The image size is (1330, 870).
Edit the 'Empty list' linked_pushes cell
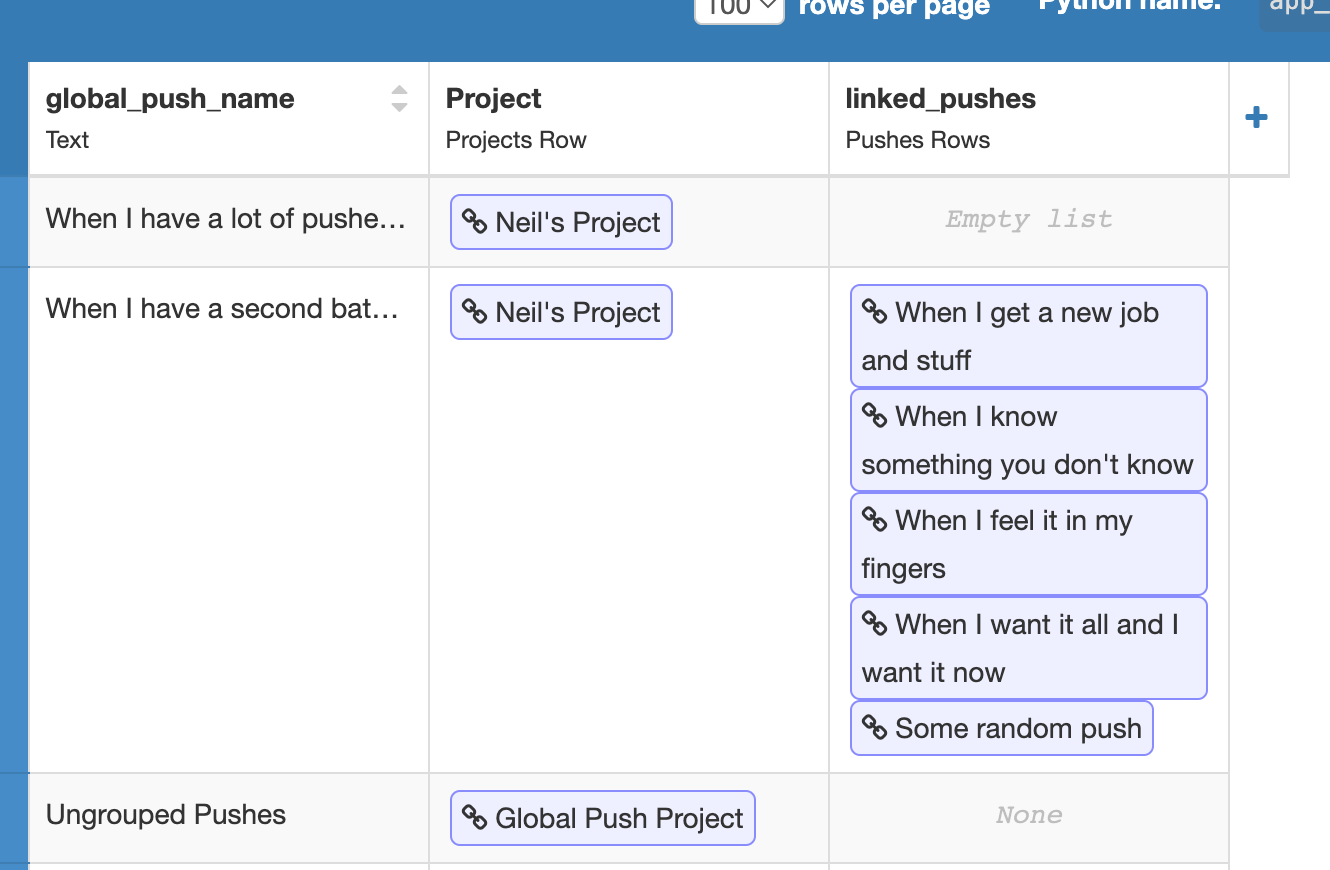pos(1028,220)
